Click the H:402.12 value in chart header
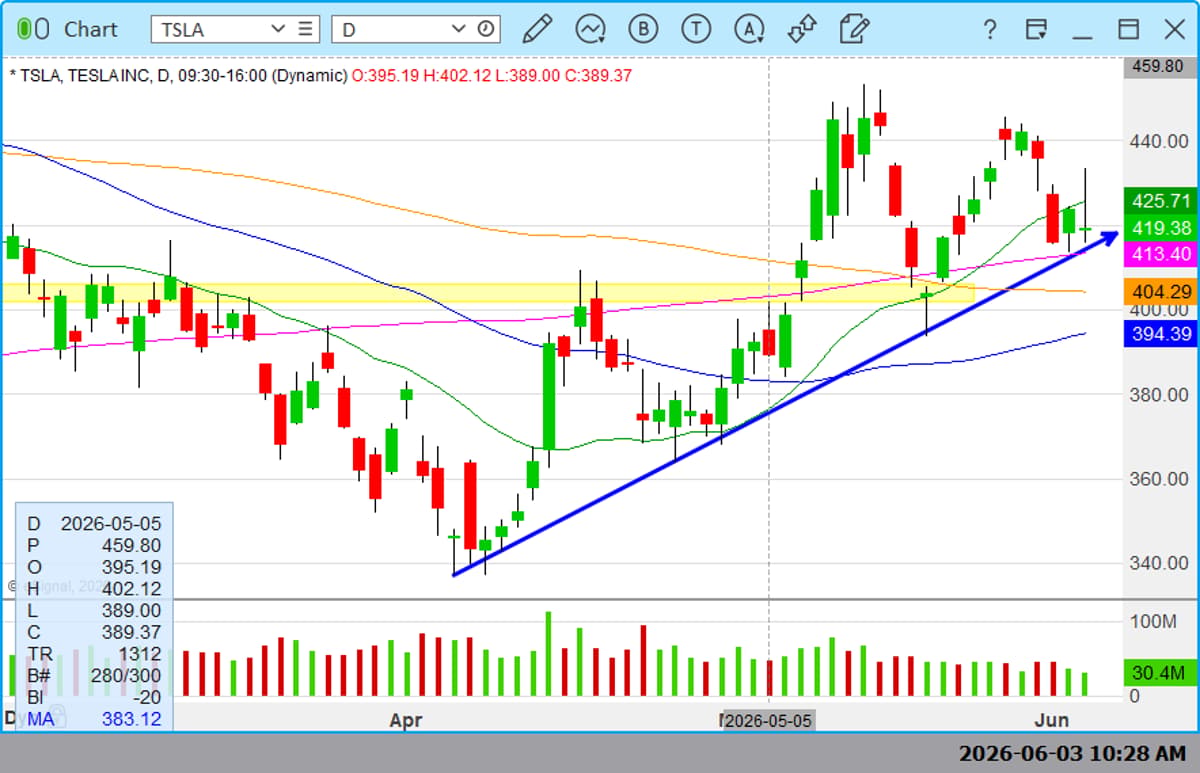Image resolution: width=1200 pixels, height=773 pixels. (x=456, y=75)
